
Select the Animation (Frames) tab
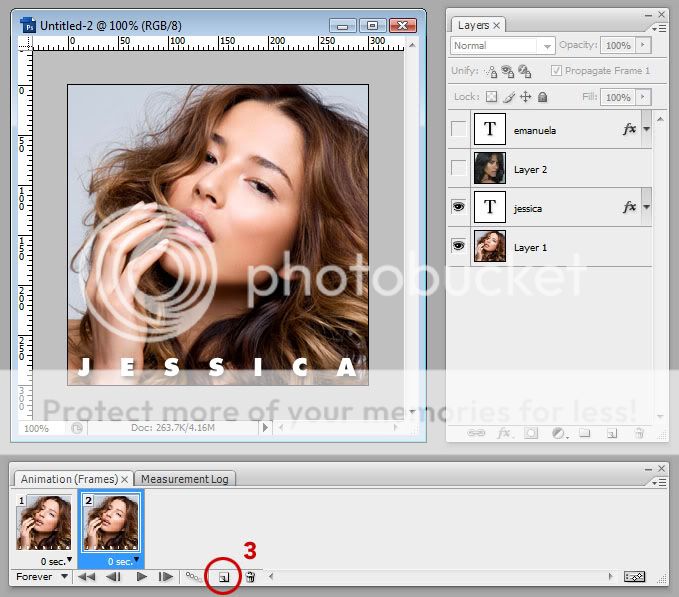click(69, 479)
